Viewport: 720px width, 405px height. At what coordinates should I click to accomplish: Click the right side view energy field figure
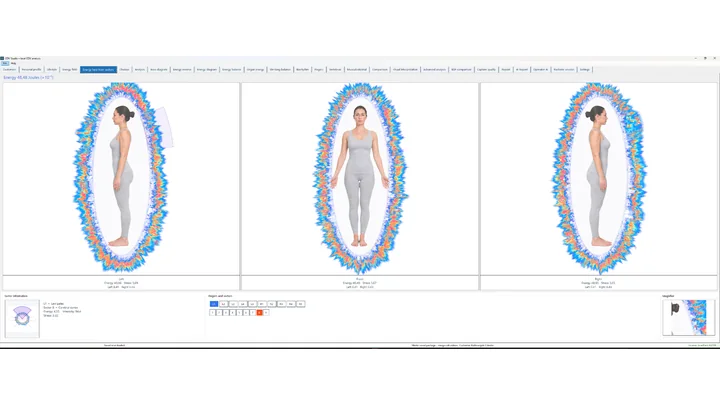pyautogui.click(x=599, y=179)
